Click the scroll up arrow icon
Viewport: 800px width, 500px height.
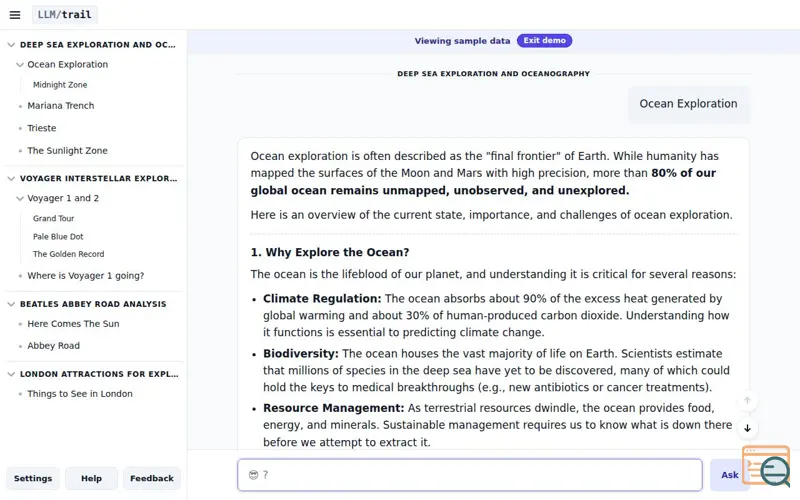[x=747, y=401]
